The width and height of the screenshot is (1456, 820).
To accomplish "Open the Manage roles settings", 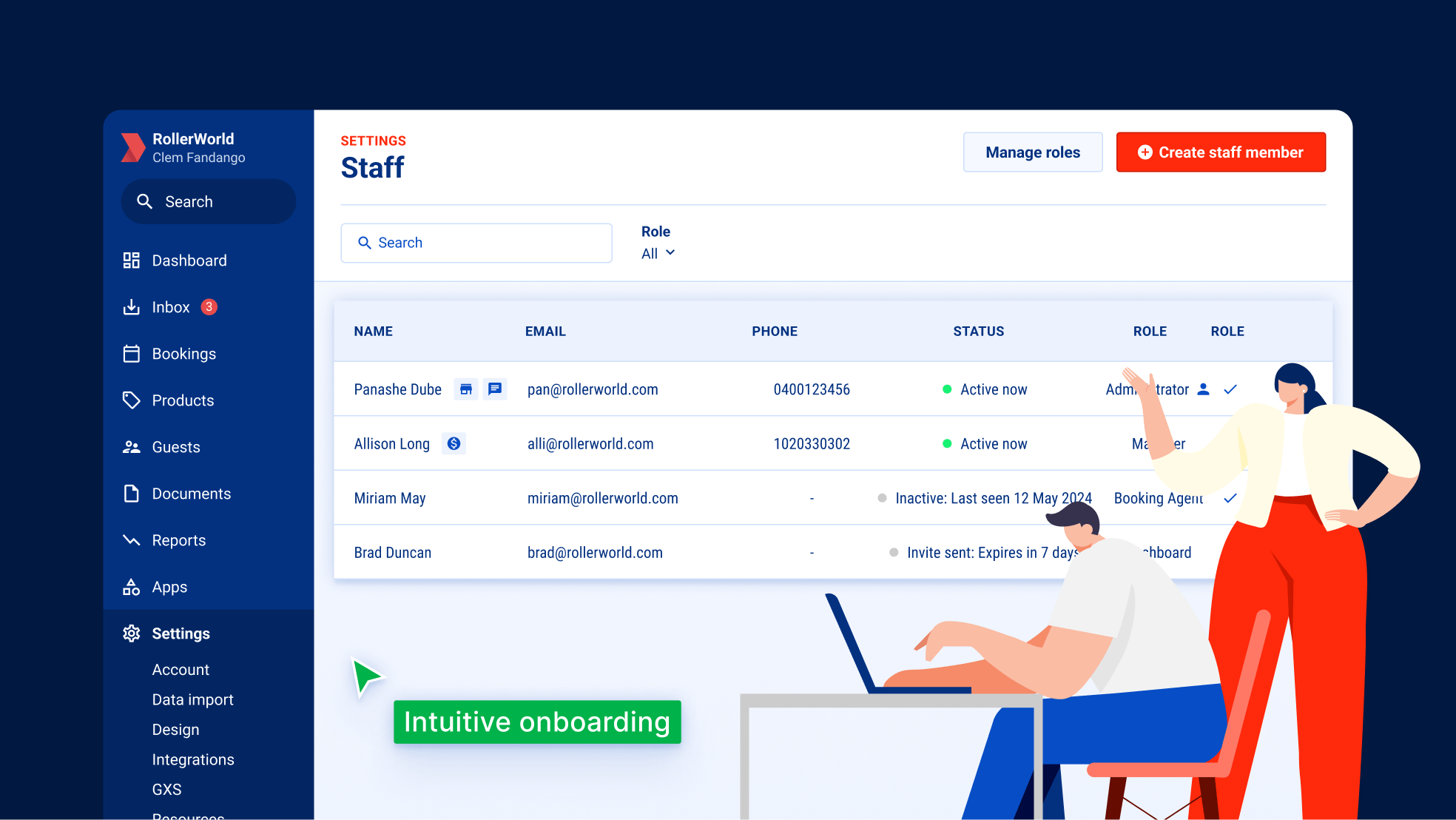I will tap(1031, 151).
